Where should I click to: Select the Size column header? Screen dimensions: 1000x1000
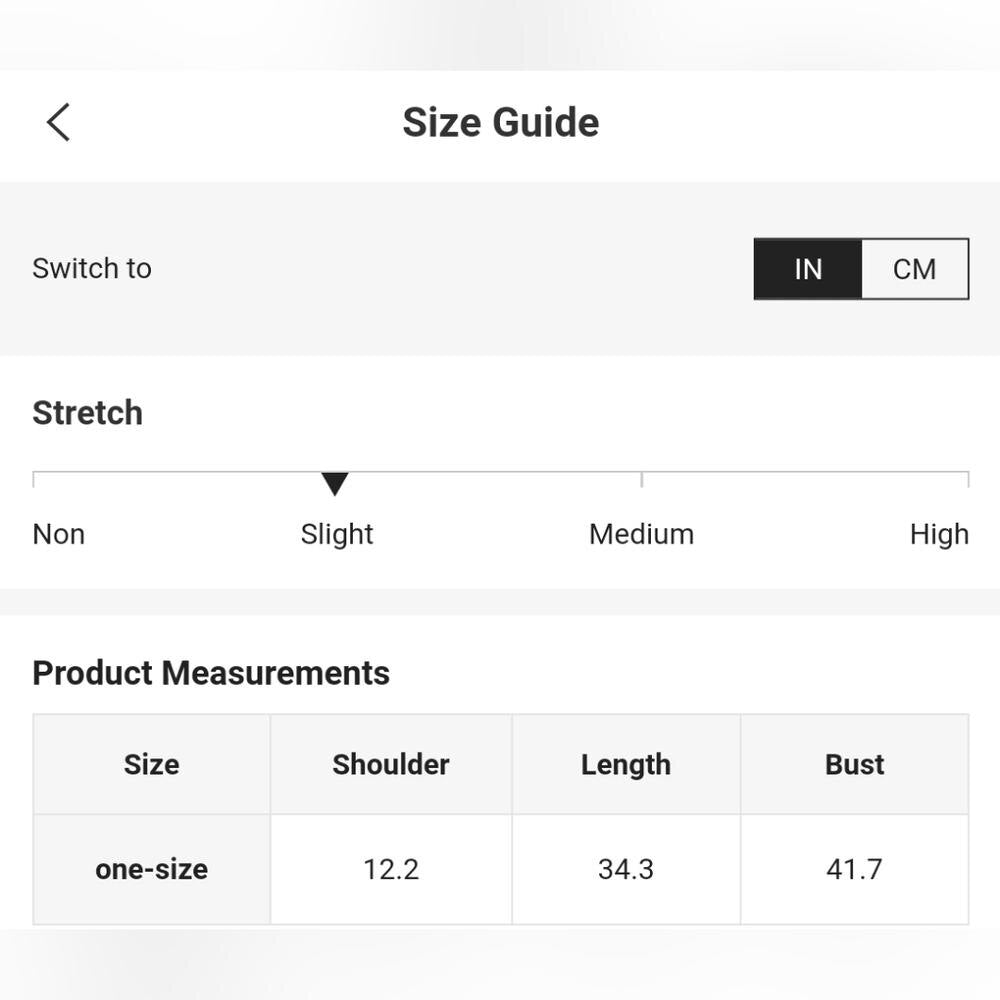[152, 765]
